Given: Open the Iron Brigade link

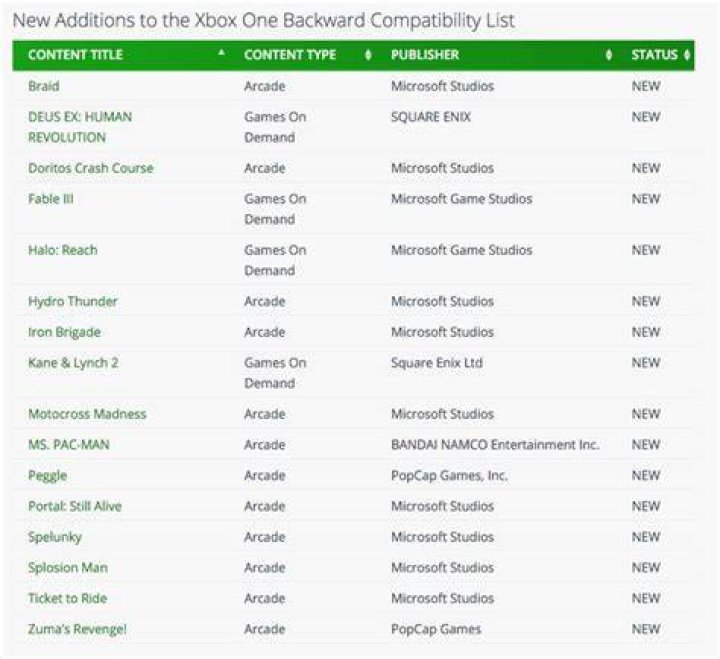Looking at the screenshot, I should (64, 332).
